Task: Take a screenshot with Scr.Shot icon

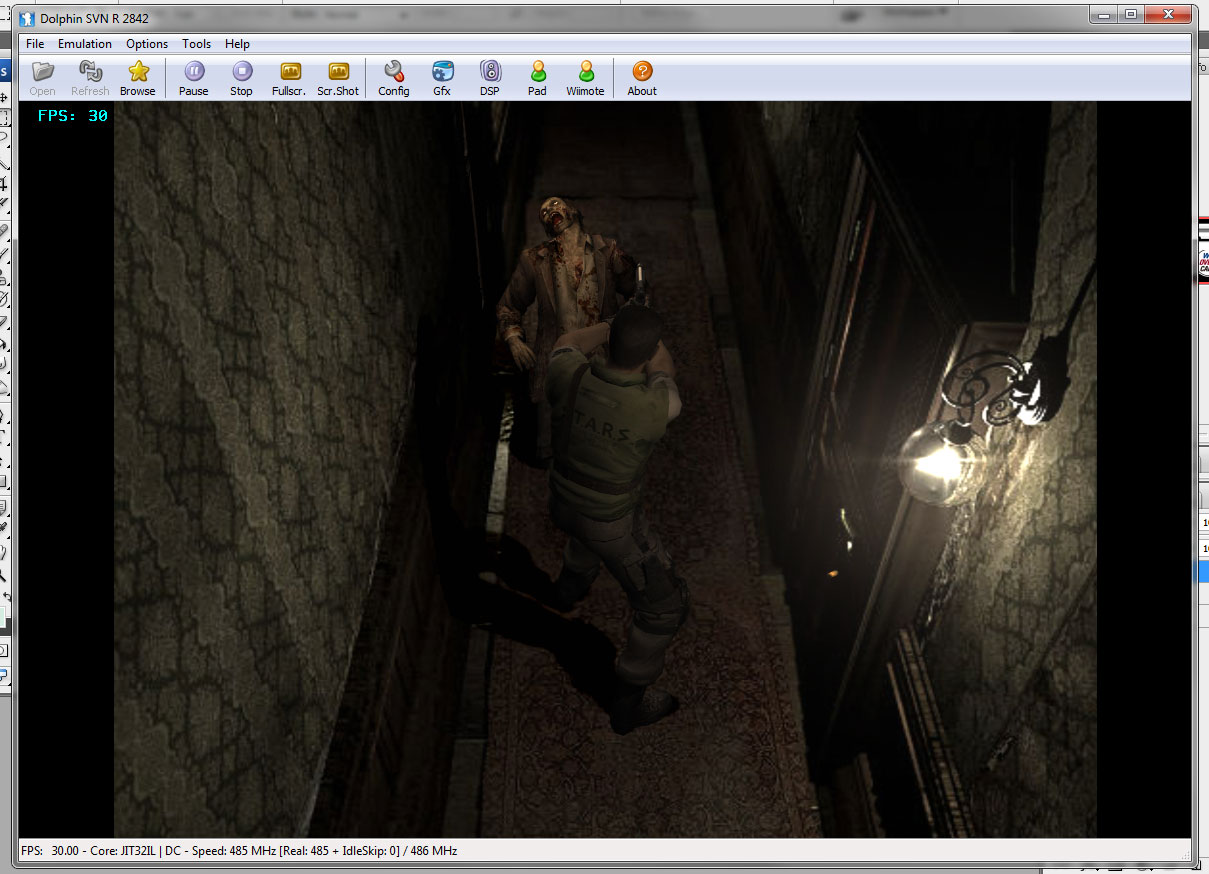Action: click(338, 78)
